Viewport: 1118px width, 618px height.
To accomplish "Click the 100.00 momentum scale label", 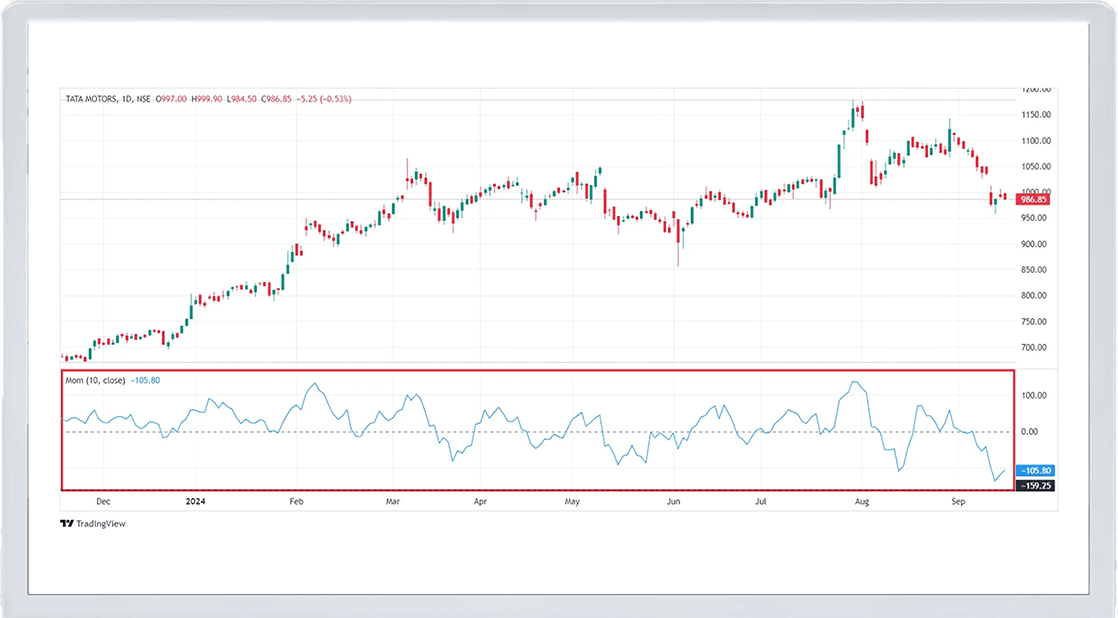I will click(x=1034, y=396).
